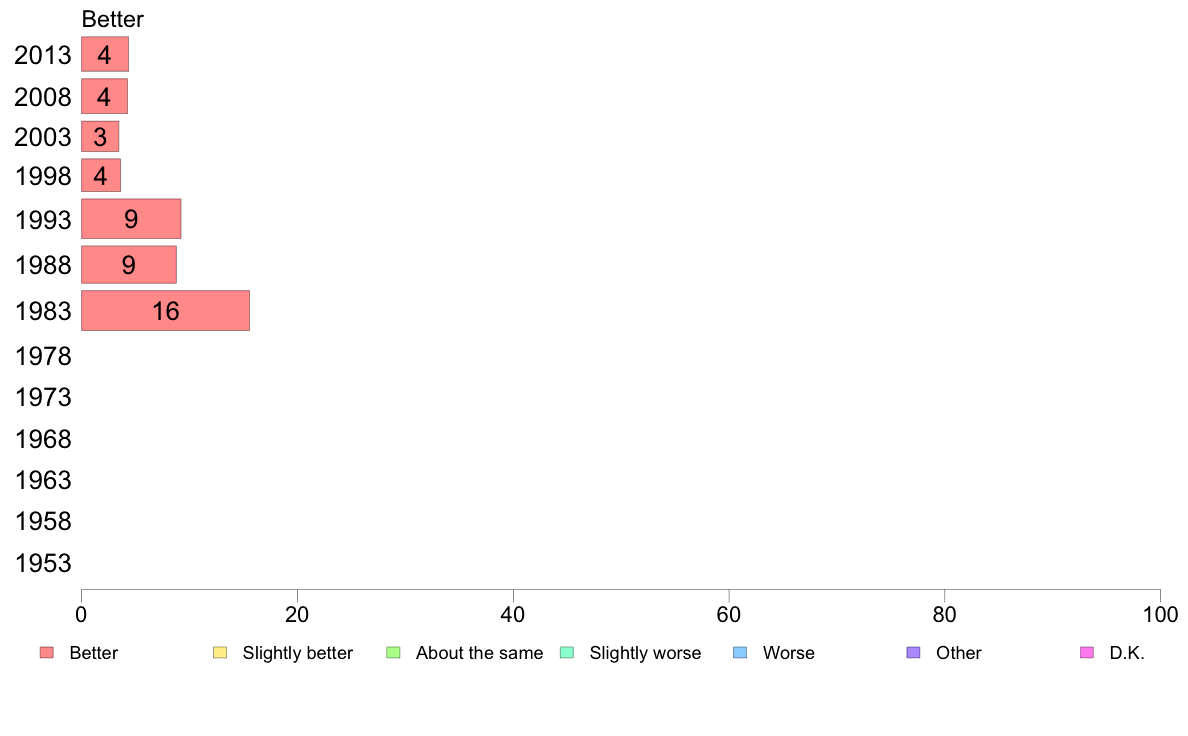
Task: Click the red Better legend swatch
Action: point(47,653)
